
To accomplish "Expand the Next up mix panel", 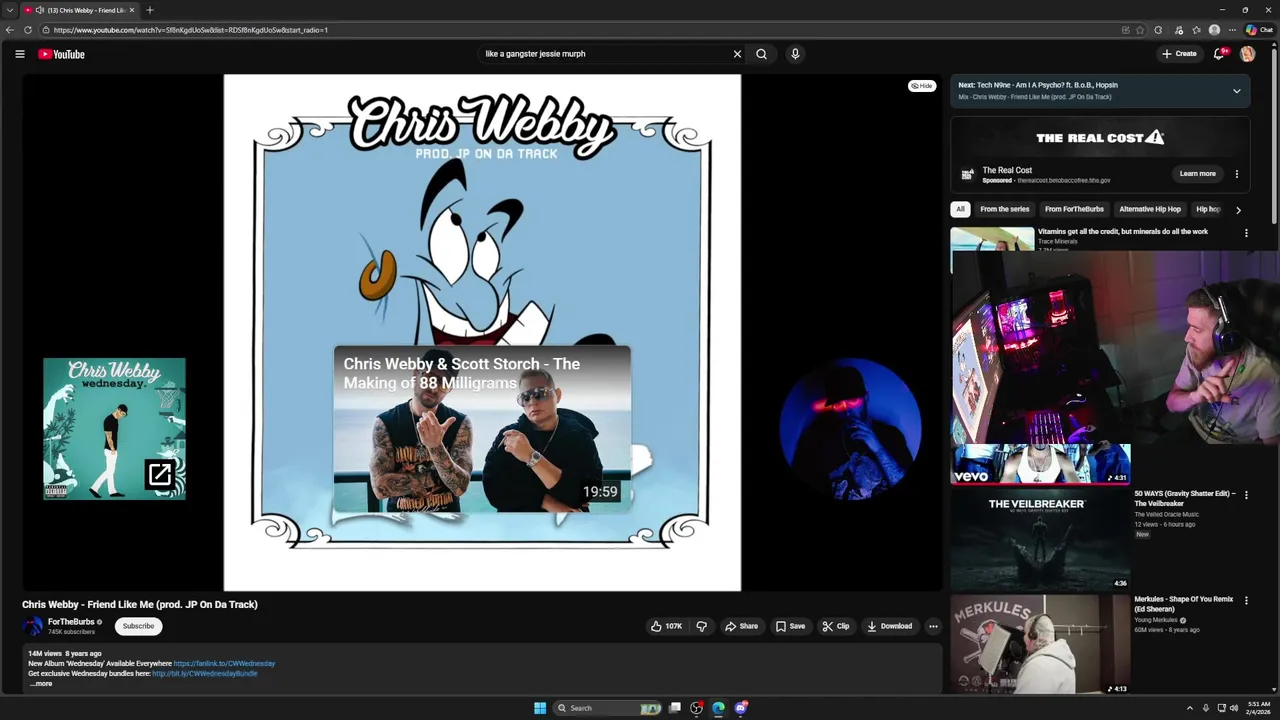I will point(1236,91).
